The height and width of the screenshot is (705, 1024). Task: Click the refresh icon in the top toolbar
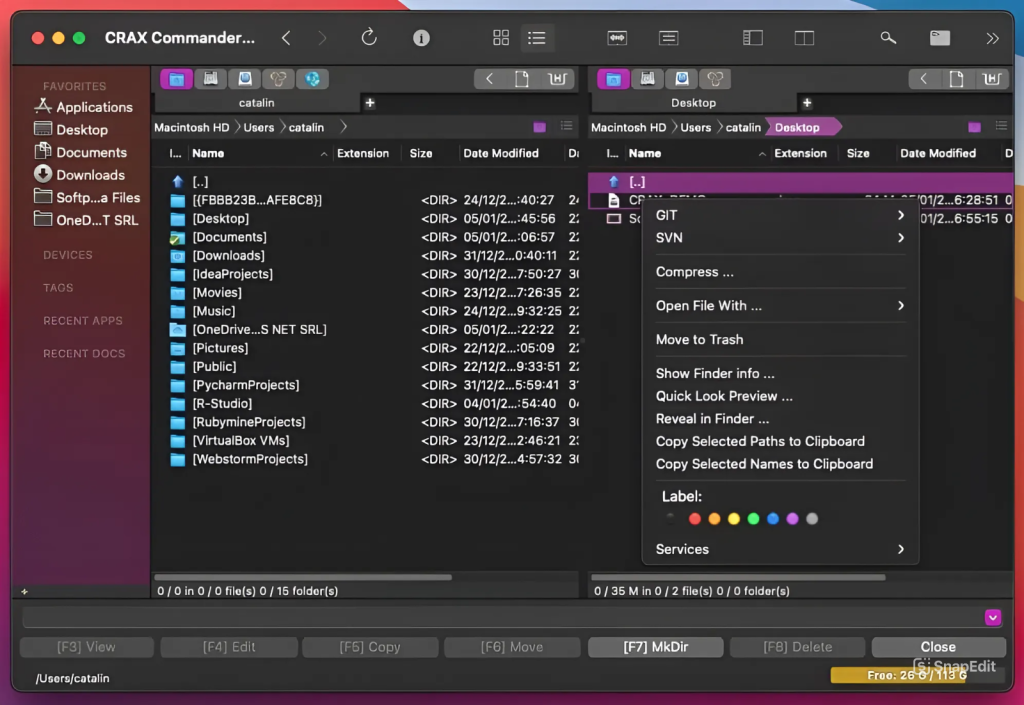pos(369,38)
